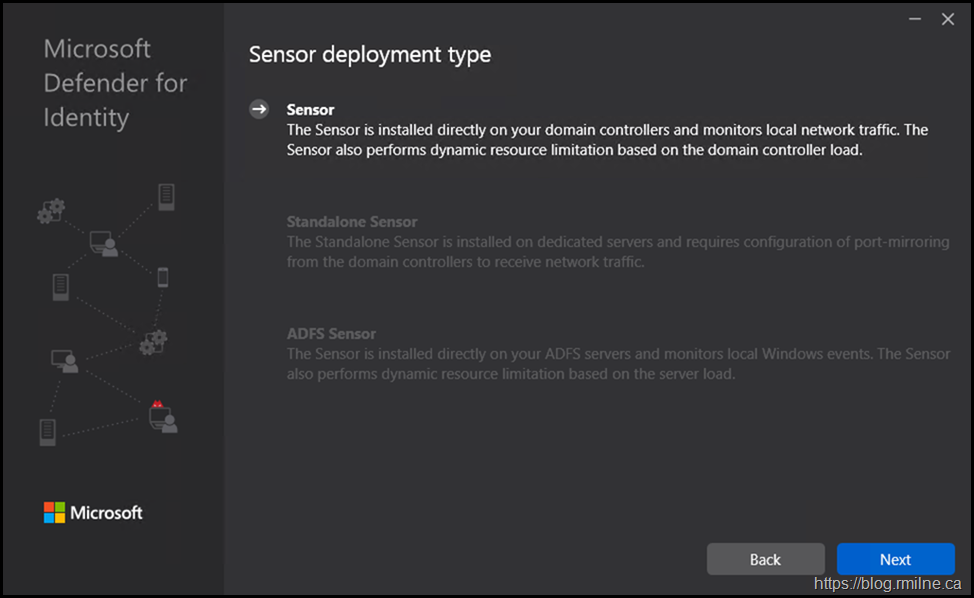Image resolution: width=974 pixels, height=598 pixels.
Task: Go back with the Back button
Action: pos(765,559)
